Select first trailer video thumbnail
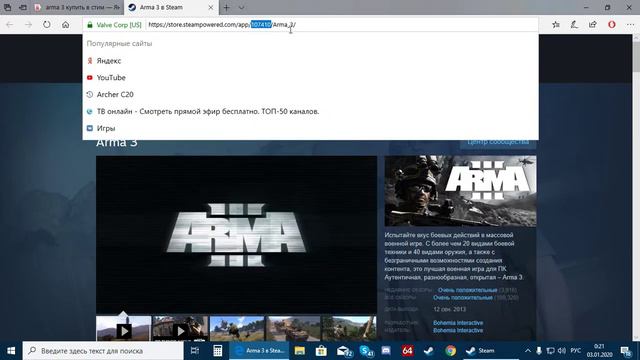Image resolution: width=640 pixels, height=360 pixels. pyautogui.click(x=124, y=328)
